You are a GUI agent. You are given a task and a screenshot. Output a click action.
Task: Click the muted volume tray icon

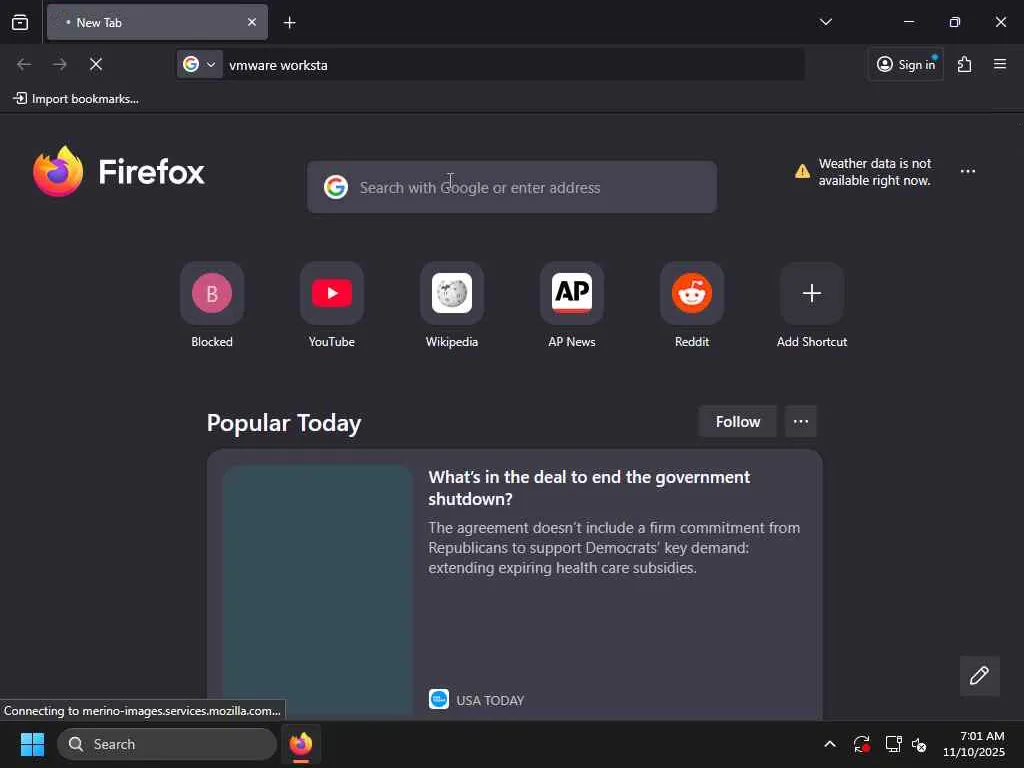pos(920,744)
